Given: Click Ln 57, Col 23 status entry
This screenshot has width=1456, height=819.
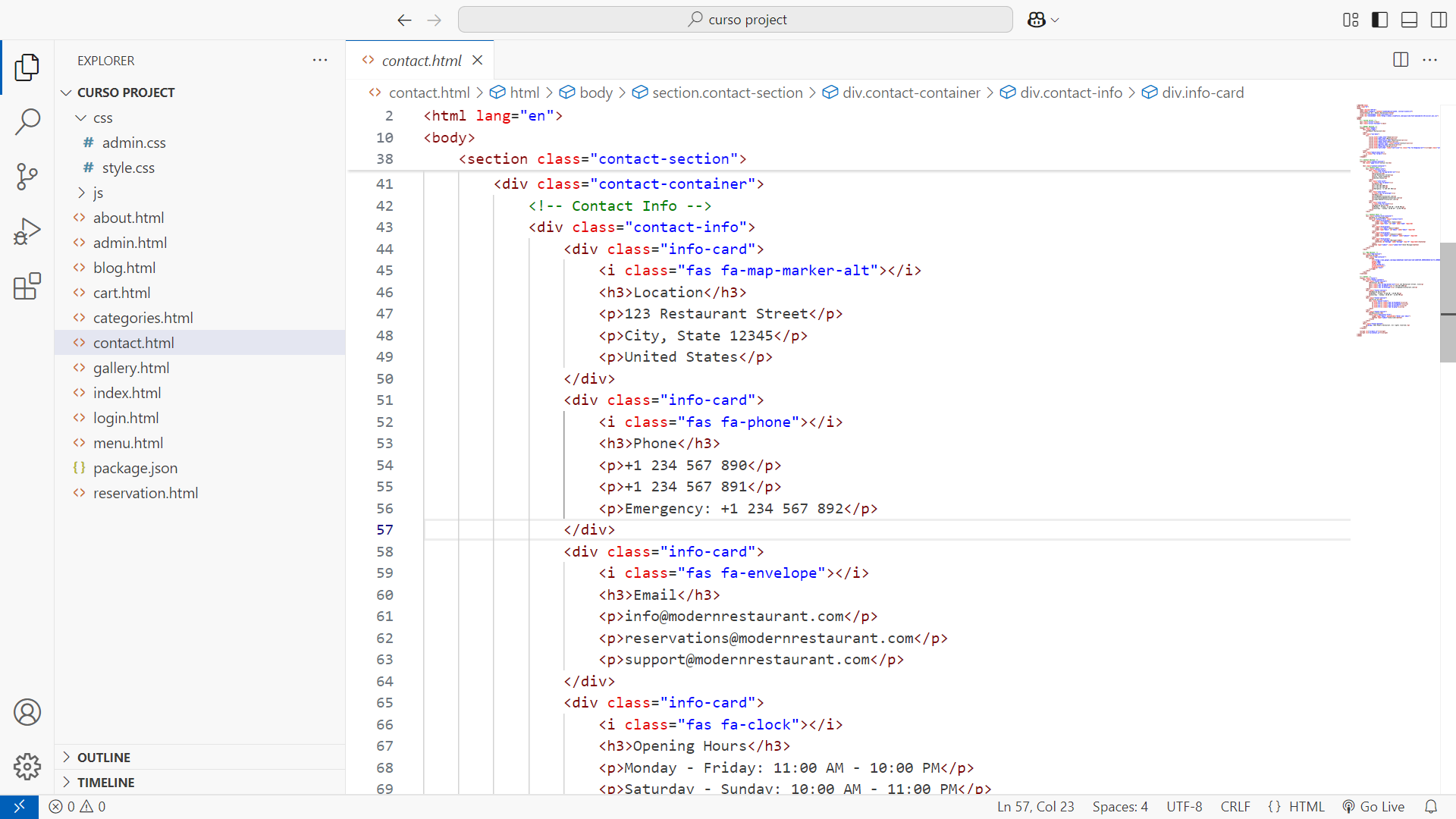Looking at the screenshot, I should (1035, 807).
